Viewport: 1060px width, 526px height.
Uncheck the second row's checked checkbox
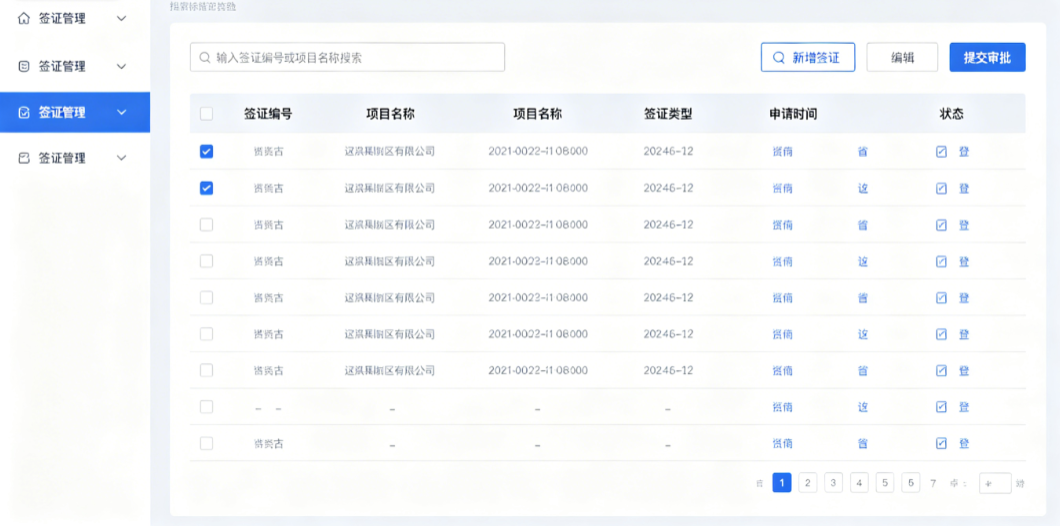(x=206, y=188)
